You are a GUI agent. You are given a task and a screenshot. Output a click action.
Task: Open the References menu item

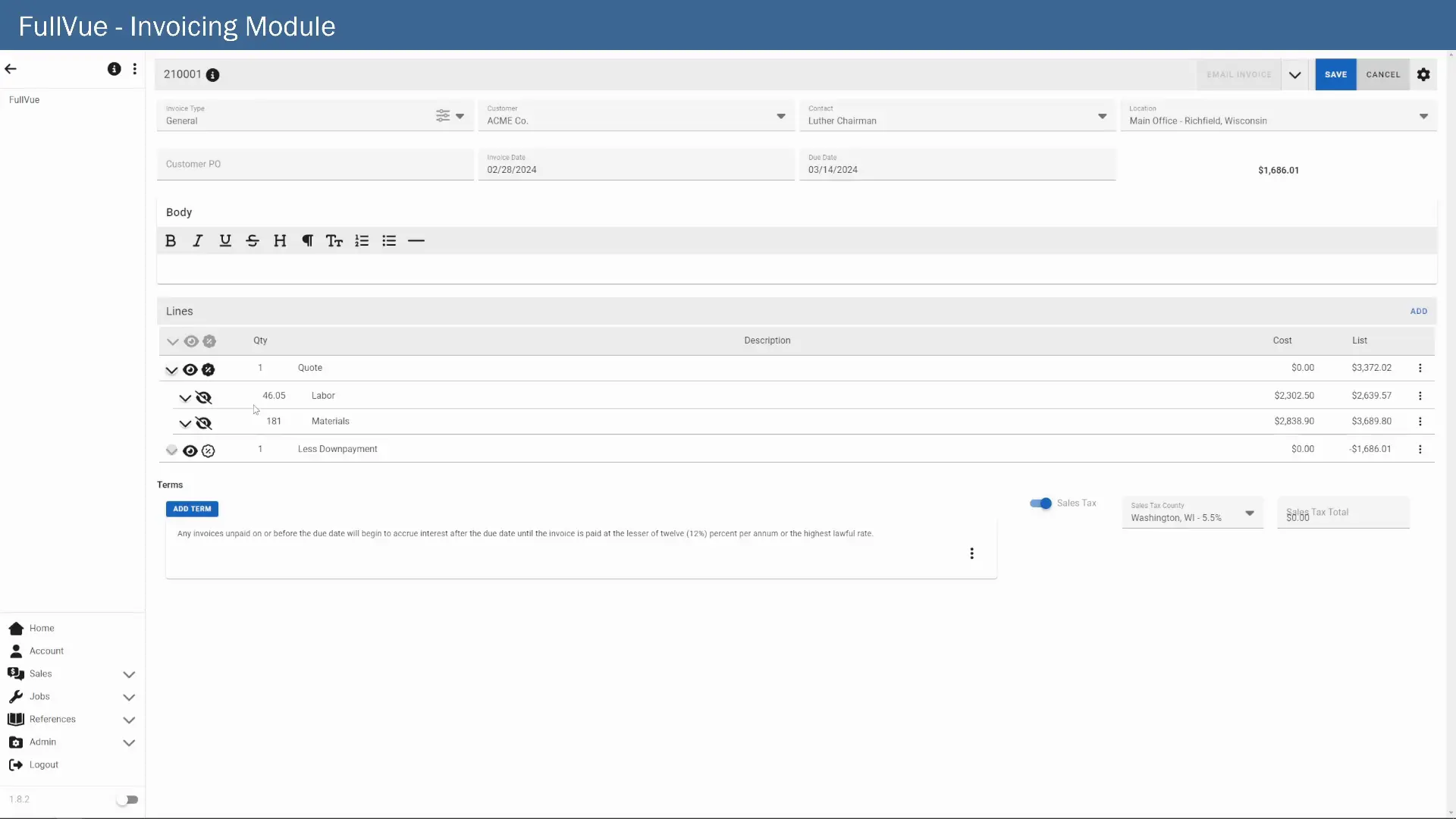(x=52, y=720)
